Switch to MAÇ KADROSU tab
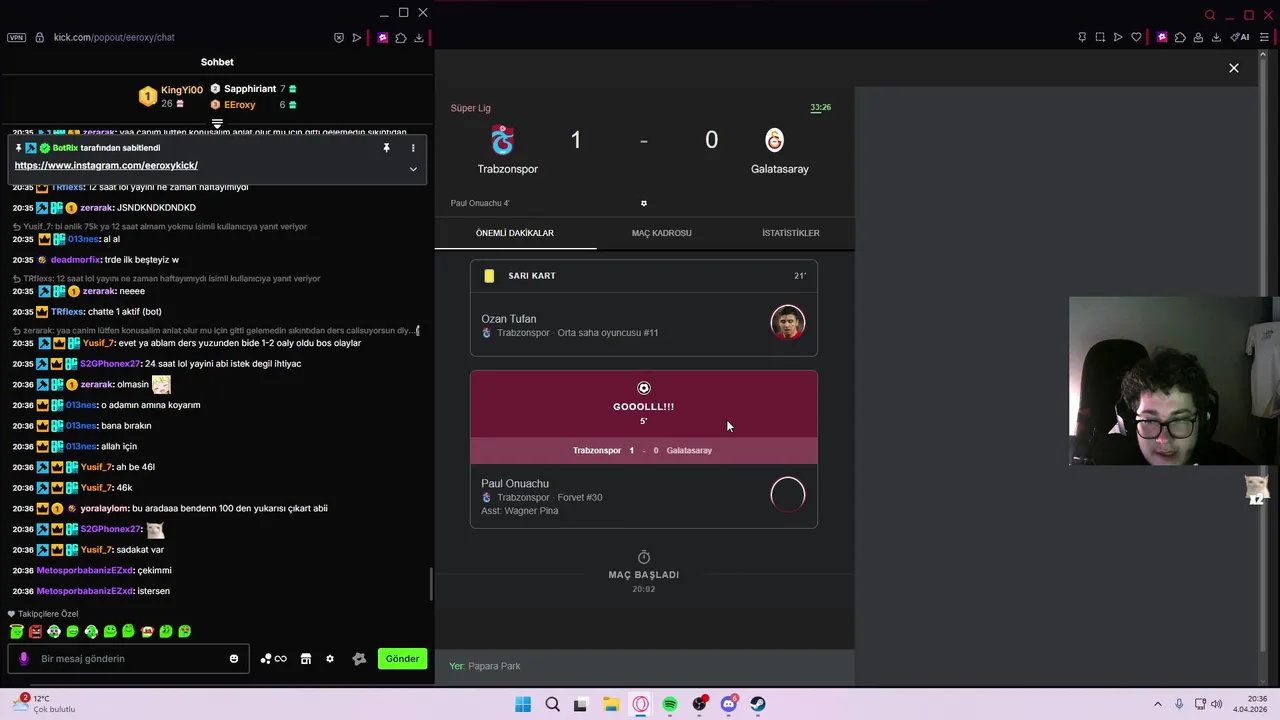Image resolution: width=1280 pixels, height=720 pixels. [x=662, y=233]
